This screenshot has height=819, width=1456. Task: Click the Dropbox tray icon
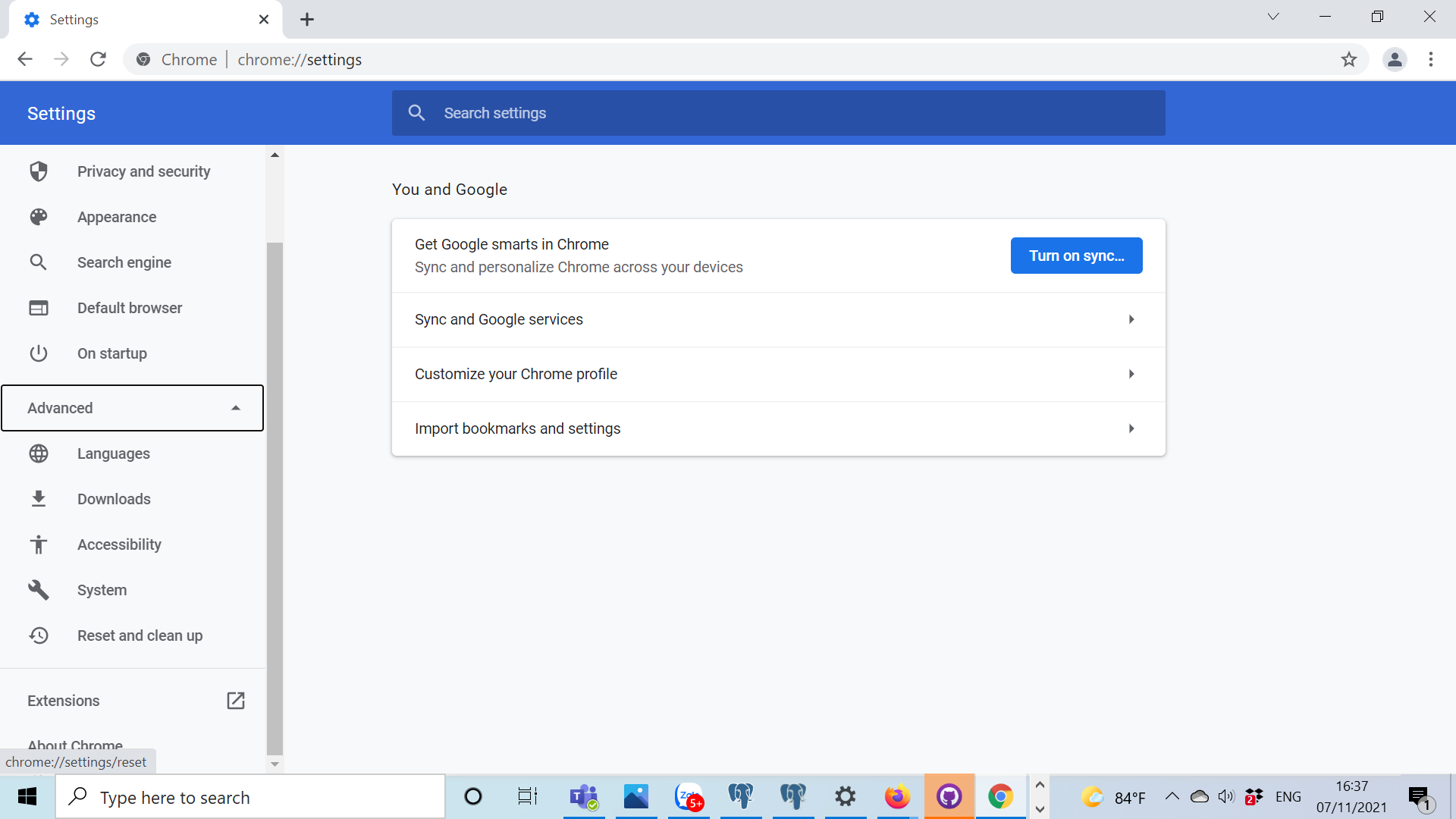(1254, 796)
